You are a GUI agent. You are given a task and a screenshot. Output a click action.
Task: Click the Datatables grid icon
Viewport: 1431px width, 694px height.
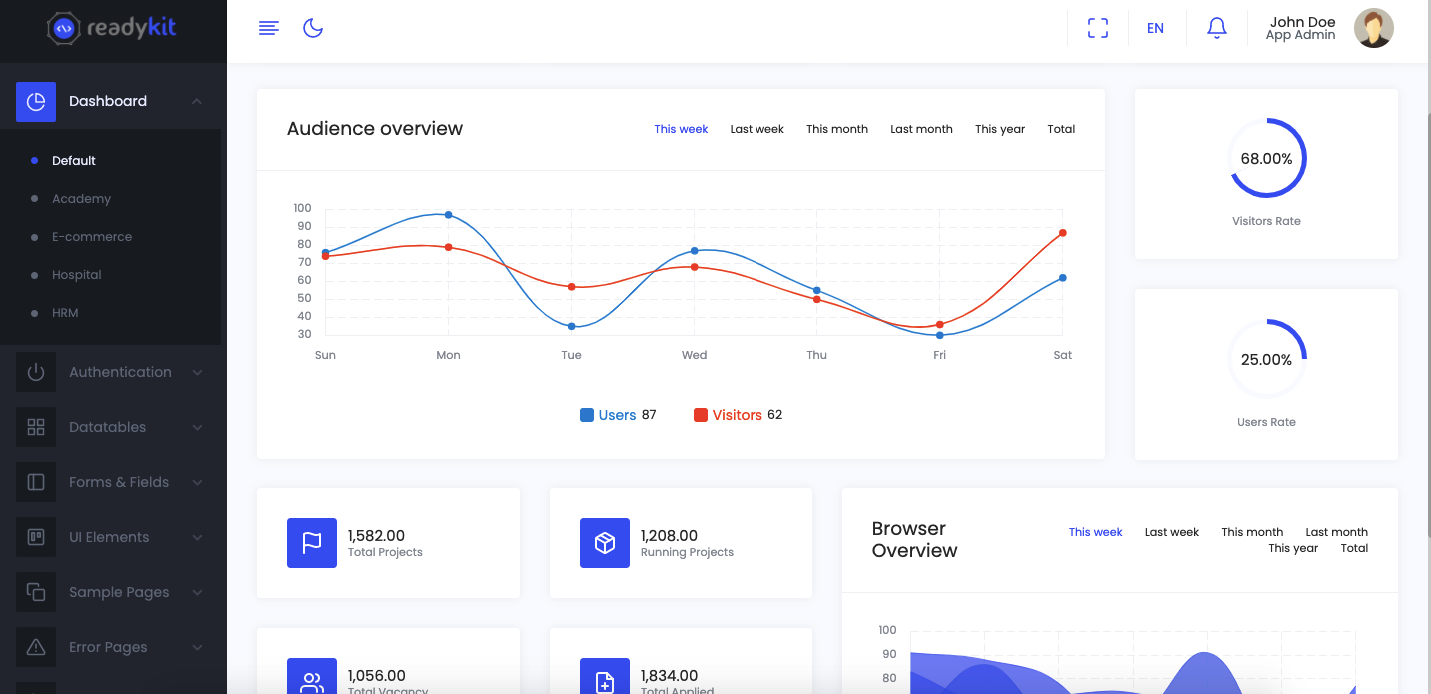[x=36, y=427]
